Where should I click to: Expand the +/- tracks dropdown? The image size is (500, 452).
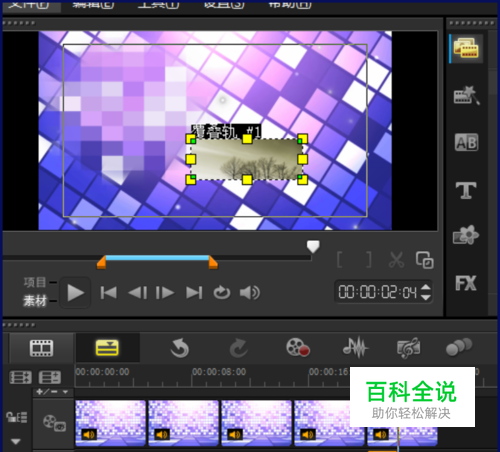[52, 392]
